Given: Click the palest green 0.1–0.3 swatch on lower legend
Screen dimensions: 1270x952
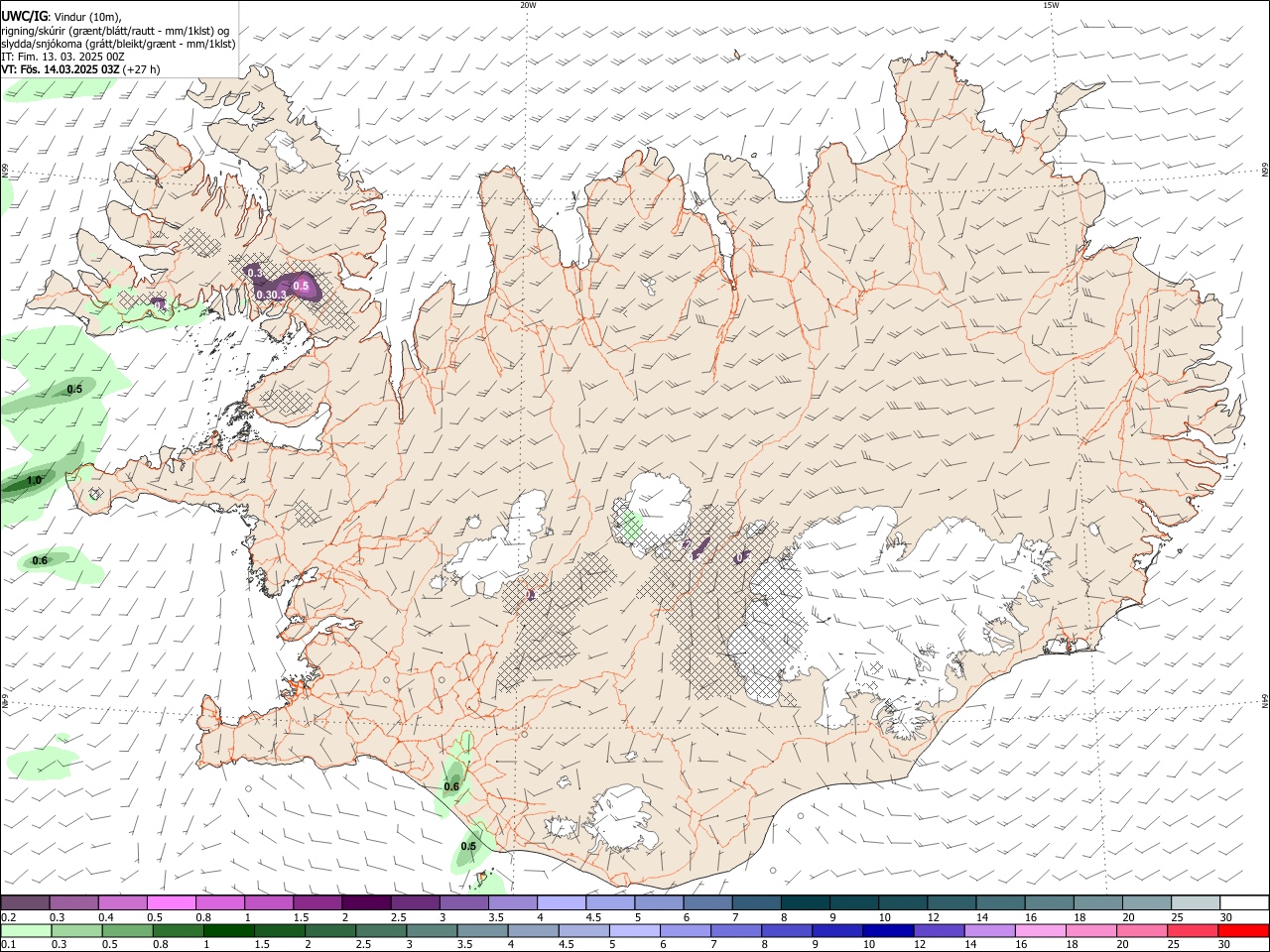Looking at the screenshot, I should (x=27, y=930).
